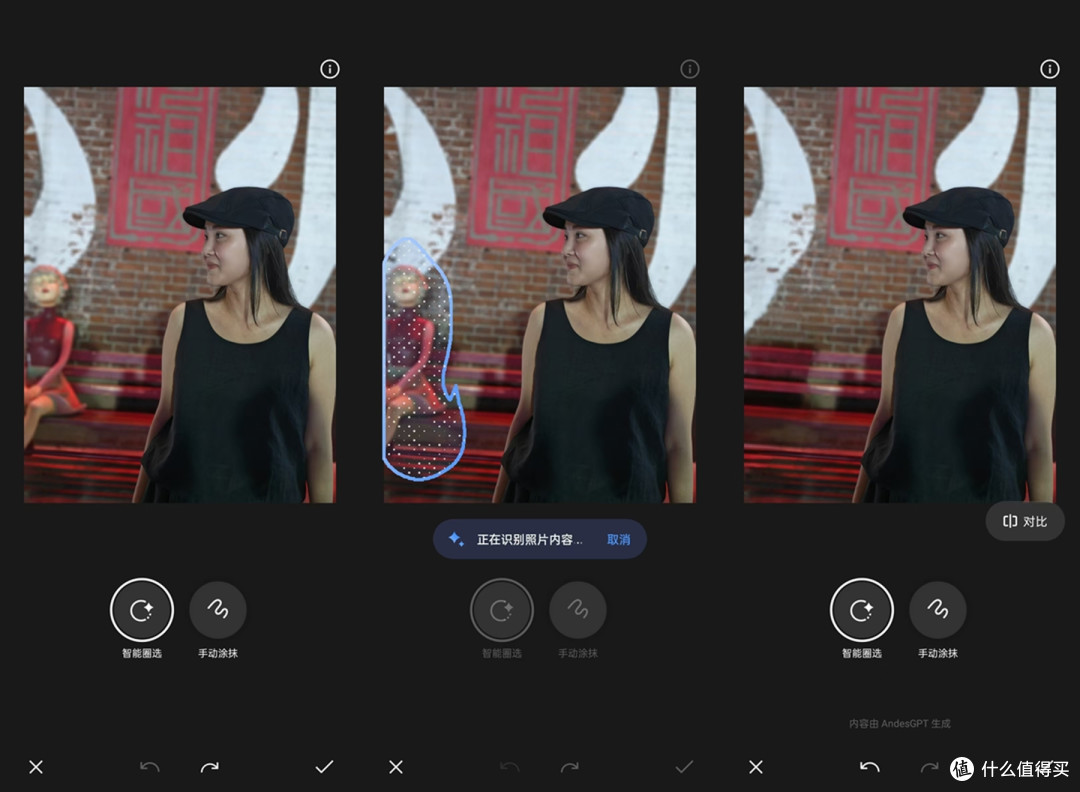Tap the 内容由 AndesGPT 生成 notice
The height and width of the screenshot is (792, 1080).
pyautogui.click(x=900, y=724)
